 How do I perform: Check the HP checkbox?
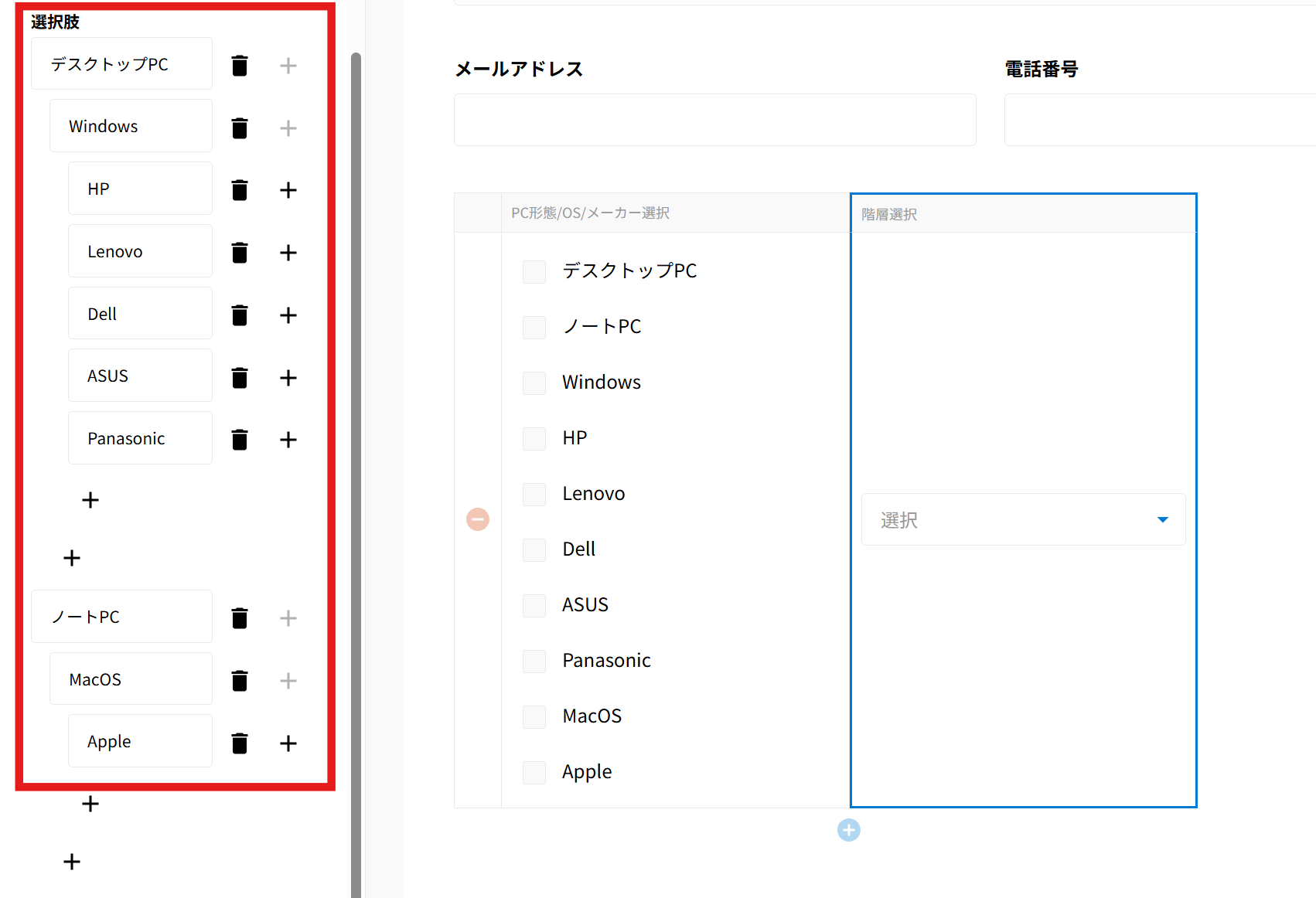pyautogui.click(x=534, y=439)
